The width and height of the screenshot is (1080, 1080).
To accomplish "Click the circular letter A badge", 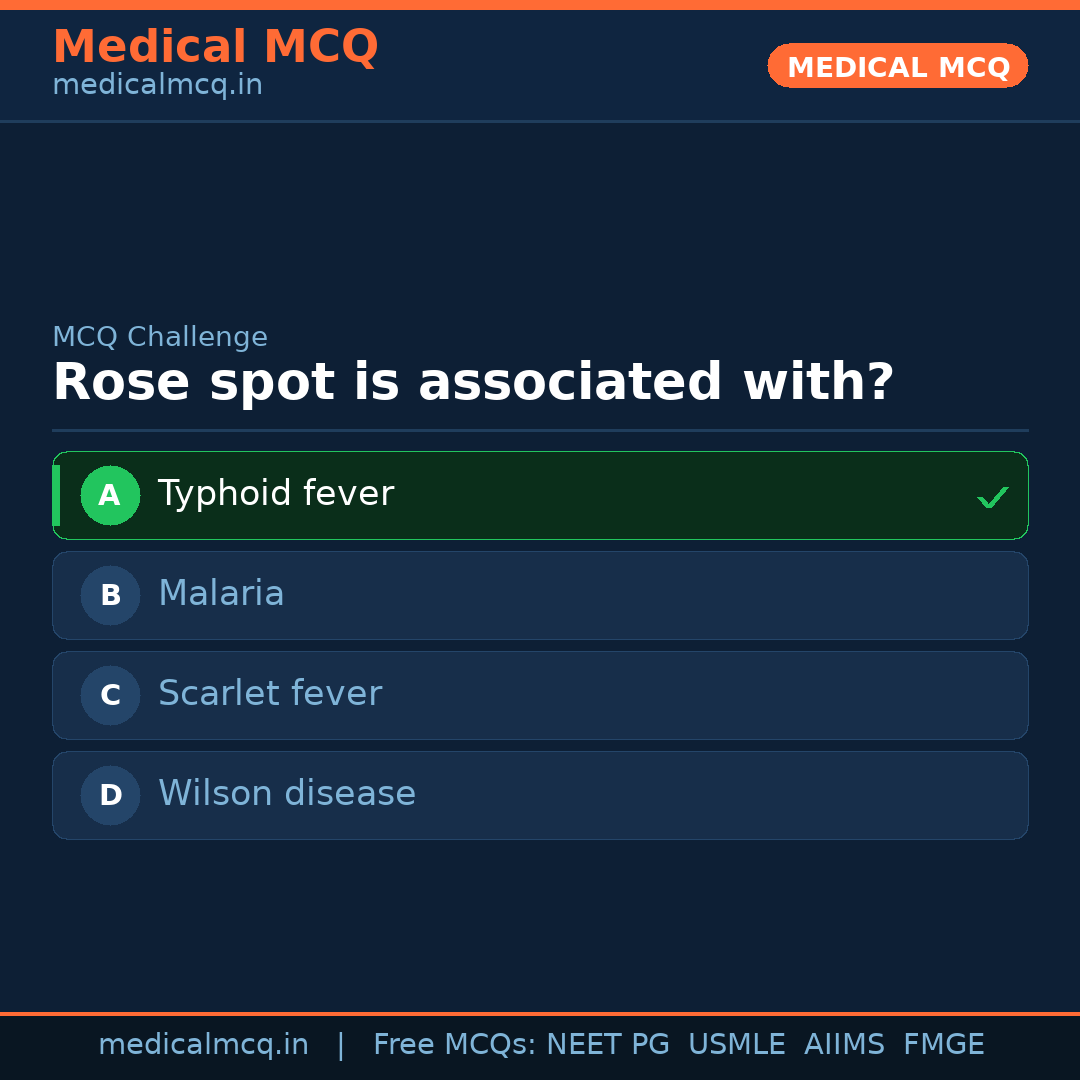I will 110,495.
